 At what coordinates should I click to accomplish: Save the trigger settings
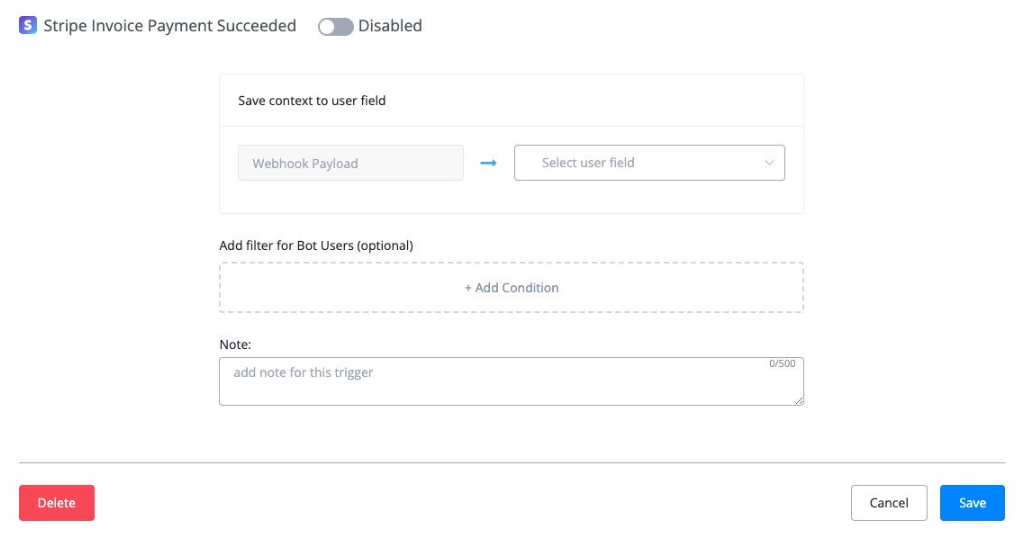tap(972, 503)
